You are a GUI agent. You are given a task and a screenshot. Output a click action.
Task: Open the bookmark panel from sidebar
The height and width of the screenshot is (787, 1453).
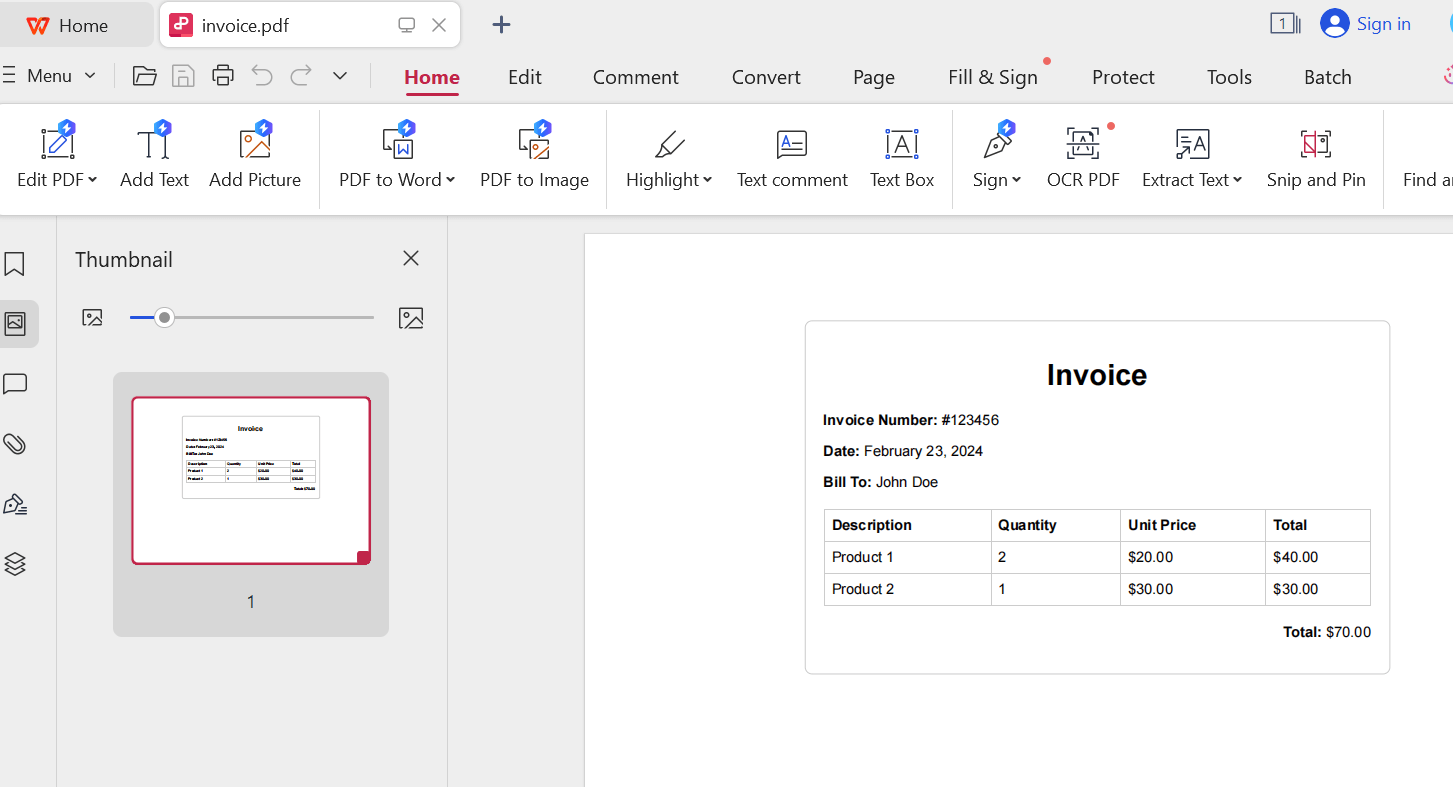coord(15,264)
